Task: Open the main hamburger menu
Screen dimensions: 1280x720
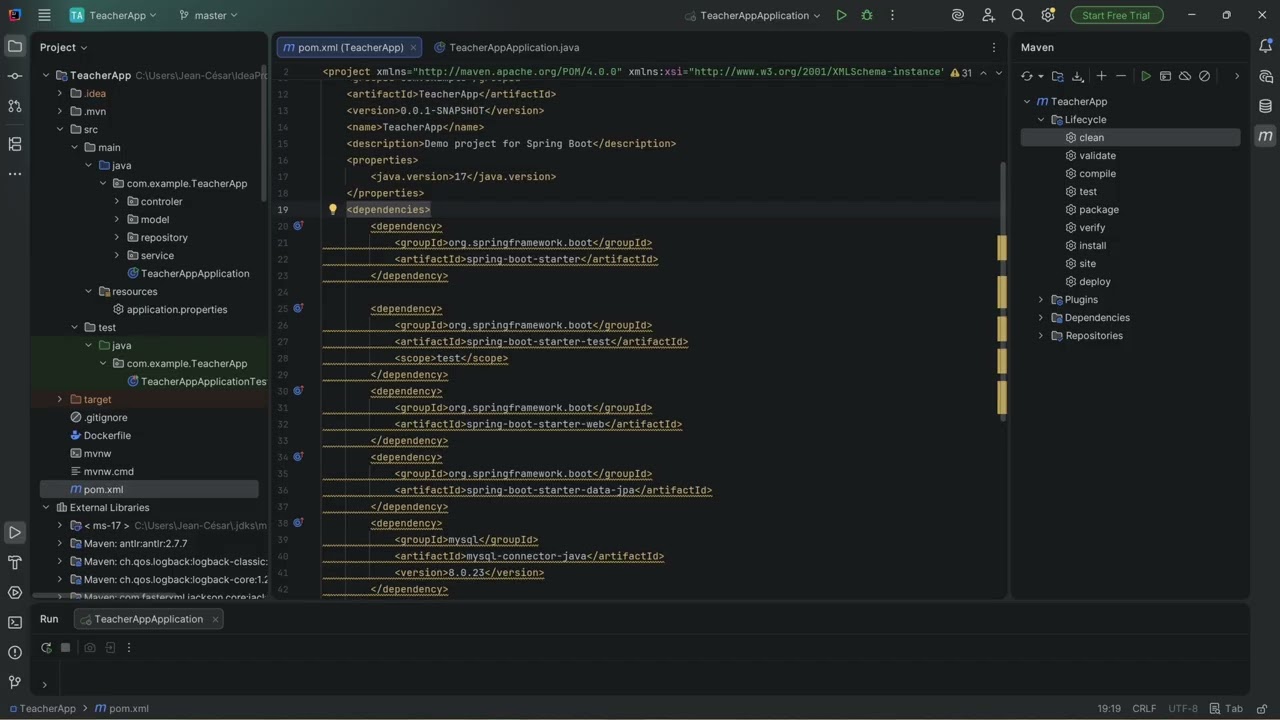Action: (44, 15)
